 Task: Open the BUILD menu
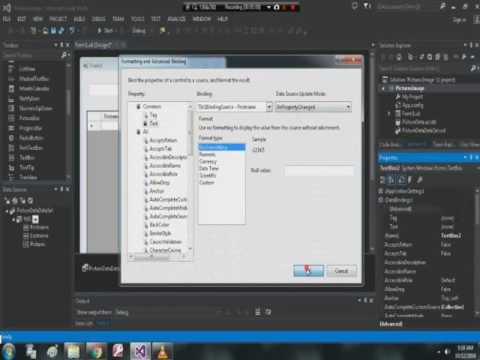click(79, 19)
